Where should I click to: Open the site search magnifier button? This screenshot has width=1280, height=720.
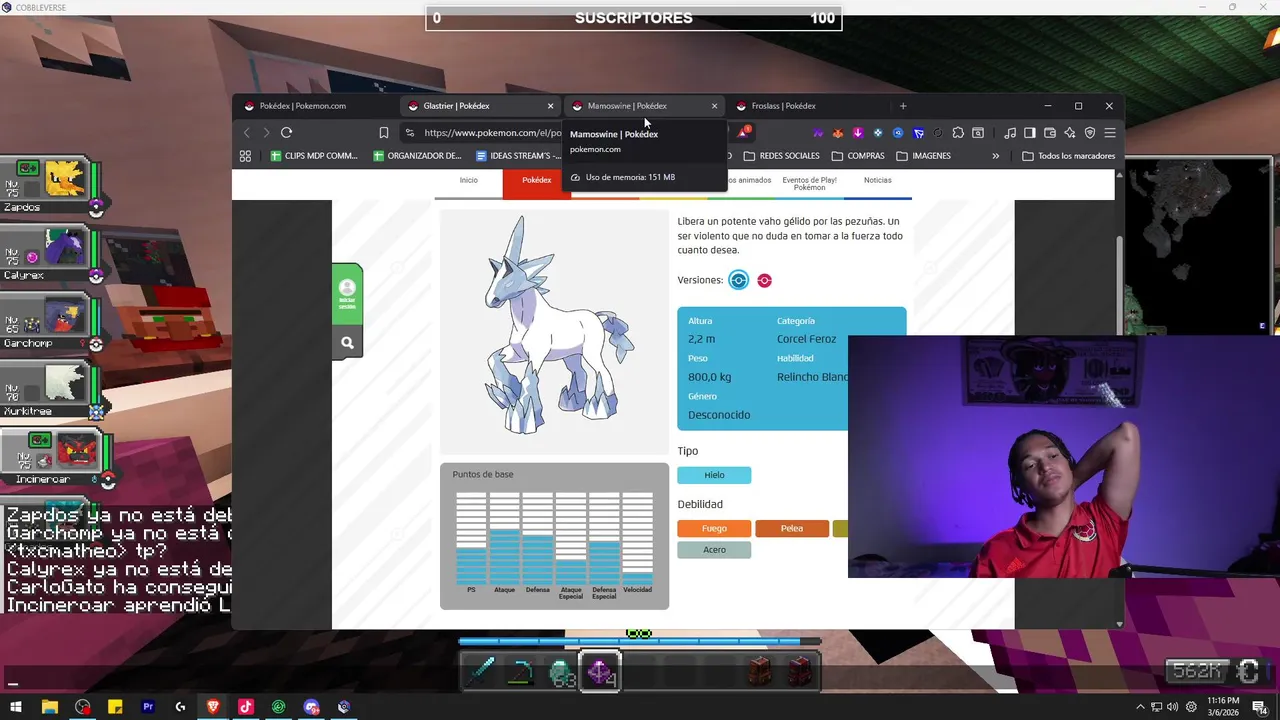coord(347,343)
